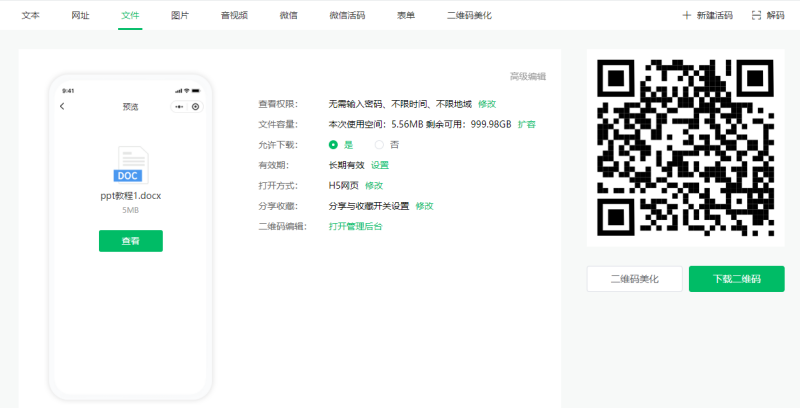This screenshot has width=800, height=408.
Task: Open 打开管理后台 link
Action: pyautogui.click(x=355, y=226)
